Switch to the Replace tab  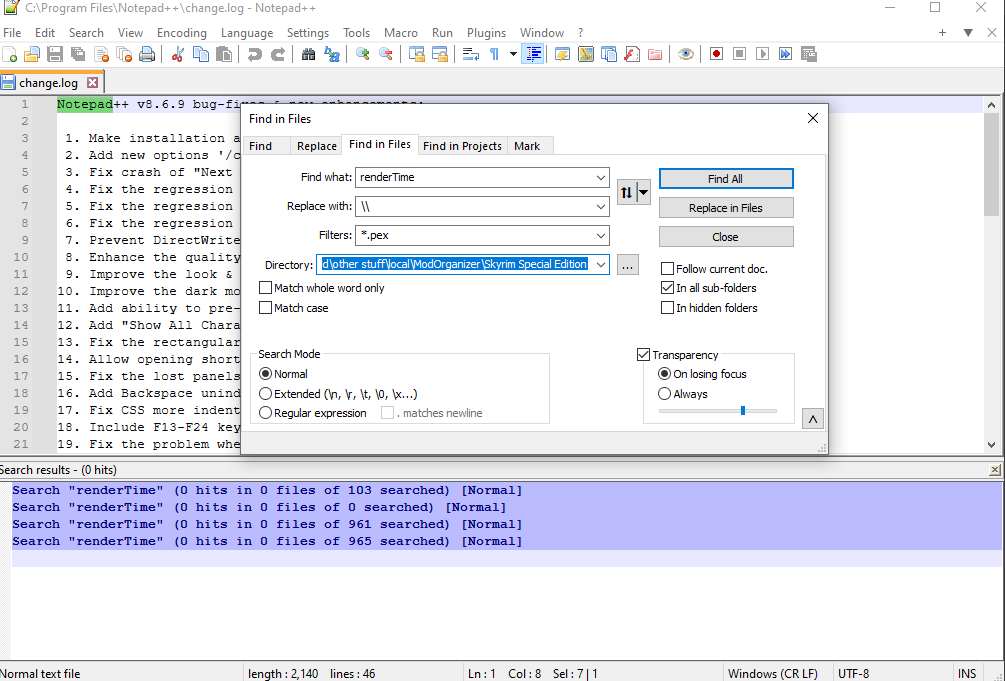pos(317,146)
